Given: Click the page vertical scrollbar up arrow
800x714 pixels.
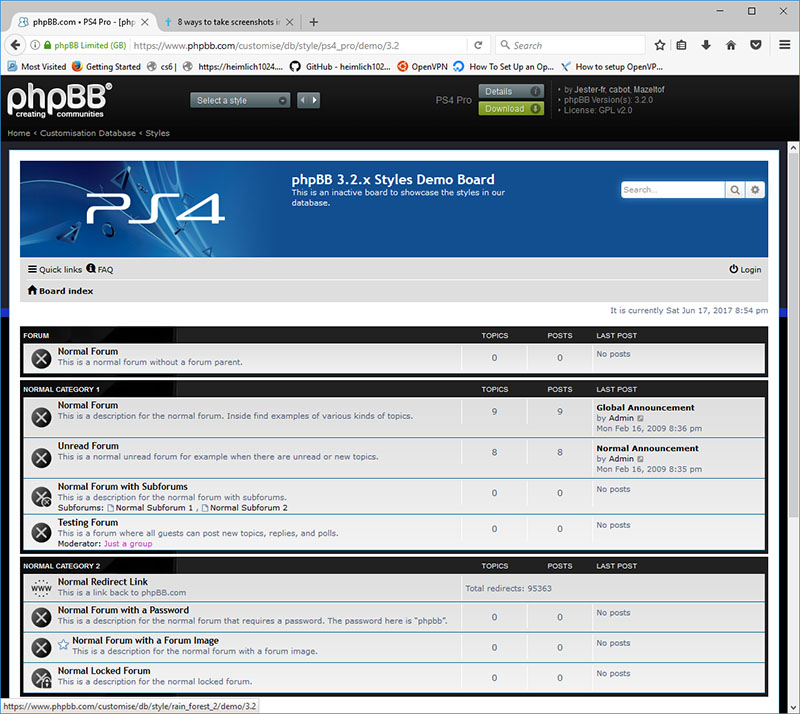Looking at the screenshot, I should click(793, 147).
